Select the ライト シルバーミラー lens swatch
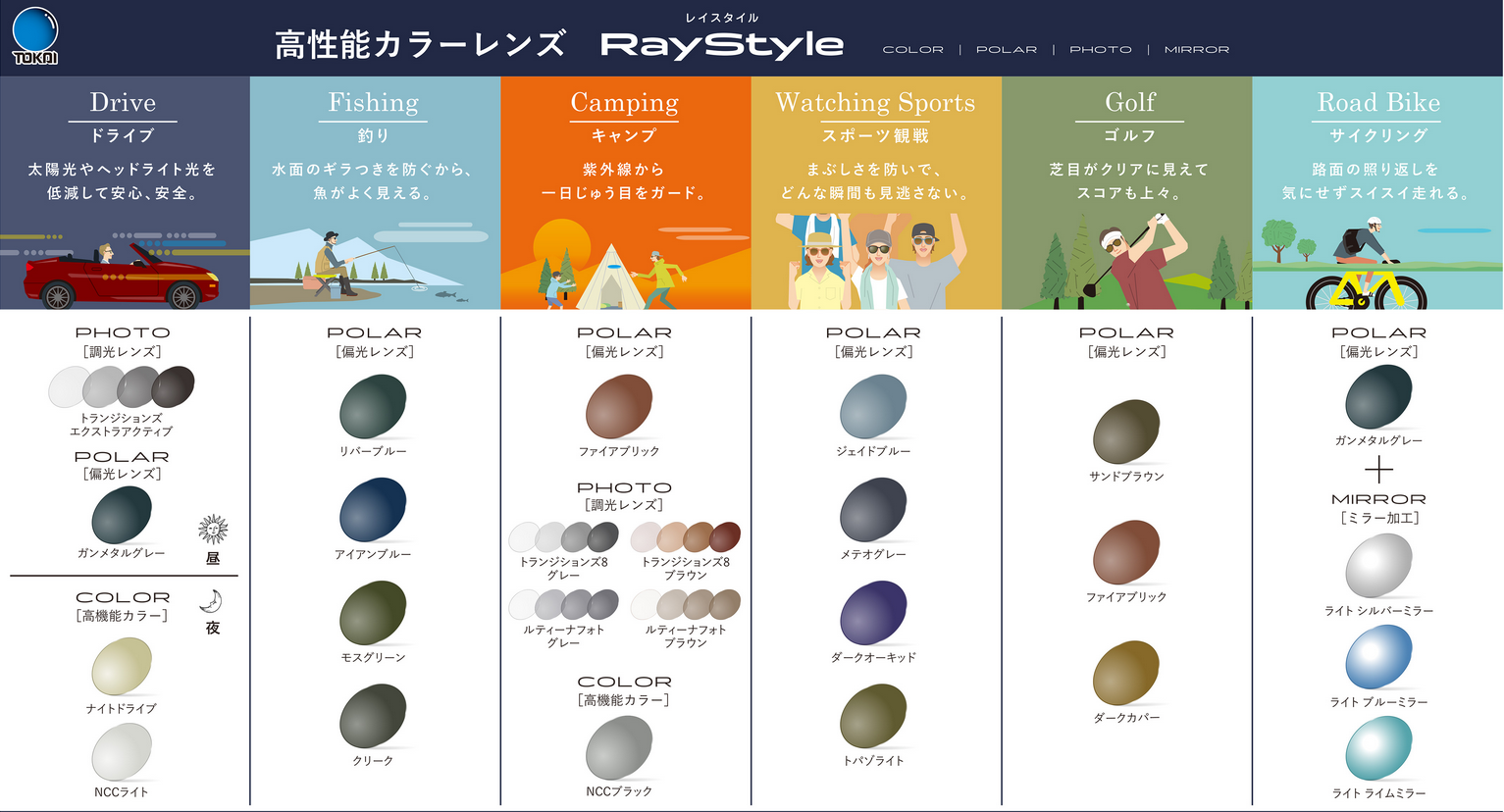Screen dimensions: 1504x812 tap(1378, 566)
